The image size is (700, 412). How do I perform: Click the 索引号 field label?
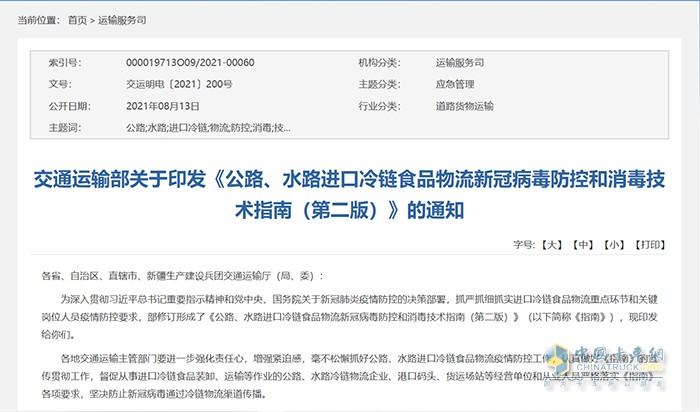(x=65, y=62)
